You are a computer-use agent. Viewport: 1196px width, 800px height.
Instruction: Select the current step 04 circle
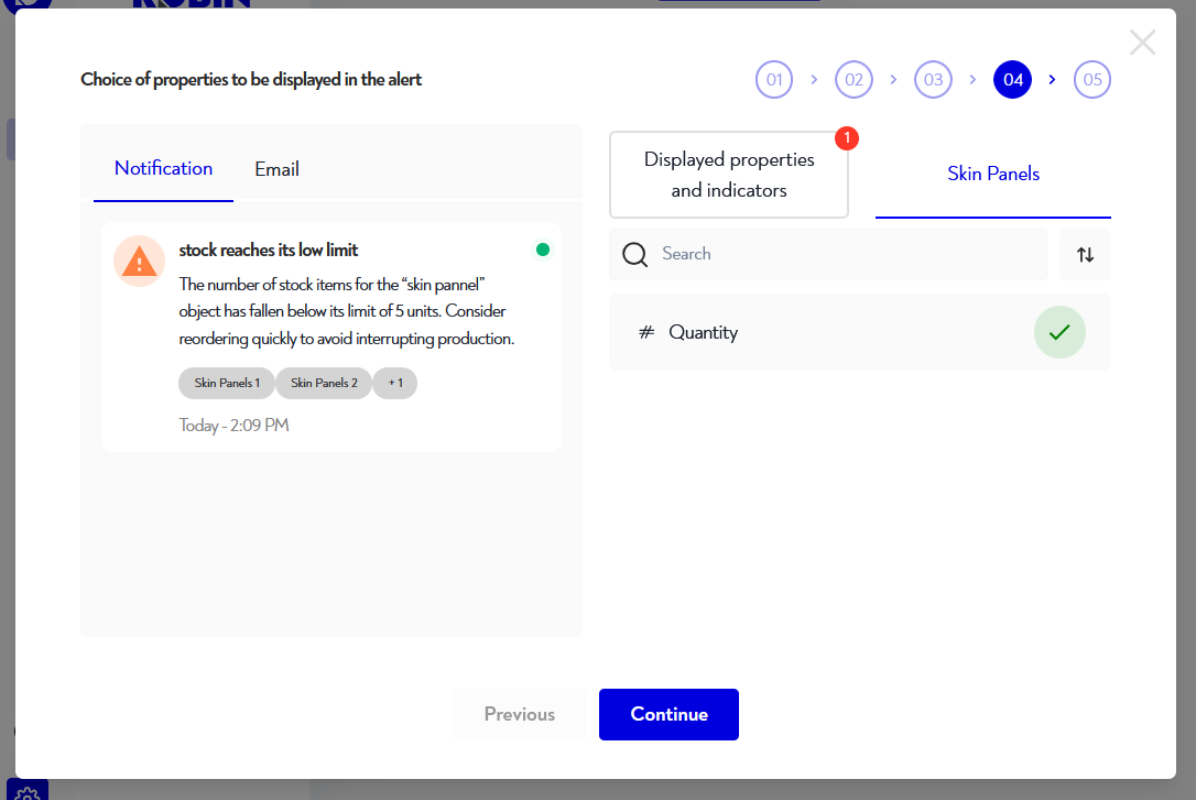point(1012,80)
